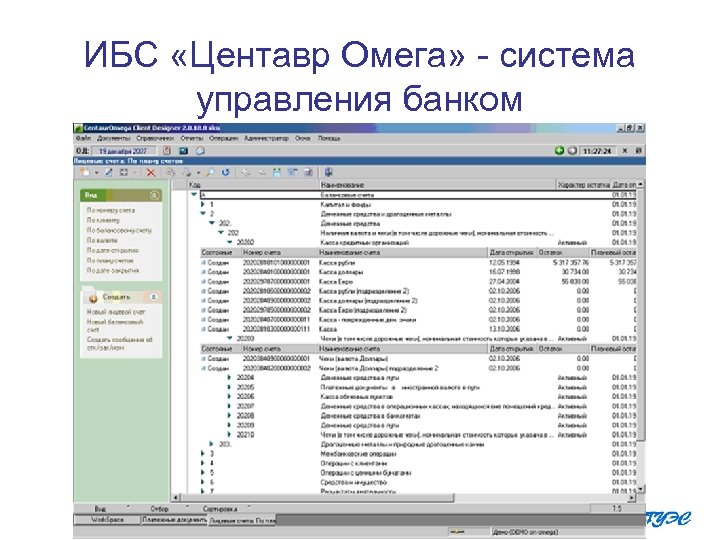Expand tree node 203.

point(211,444)
